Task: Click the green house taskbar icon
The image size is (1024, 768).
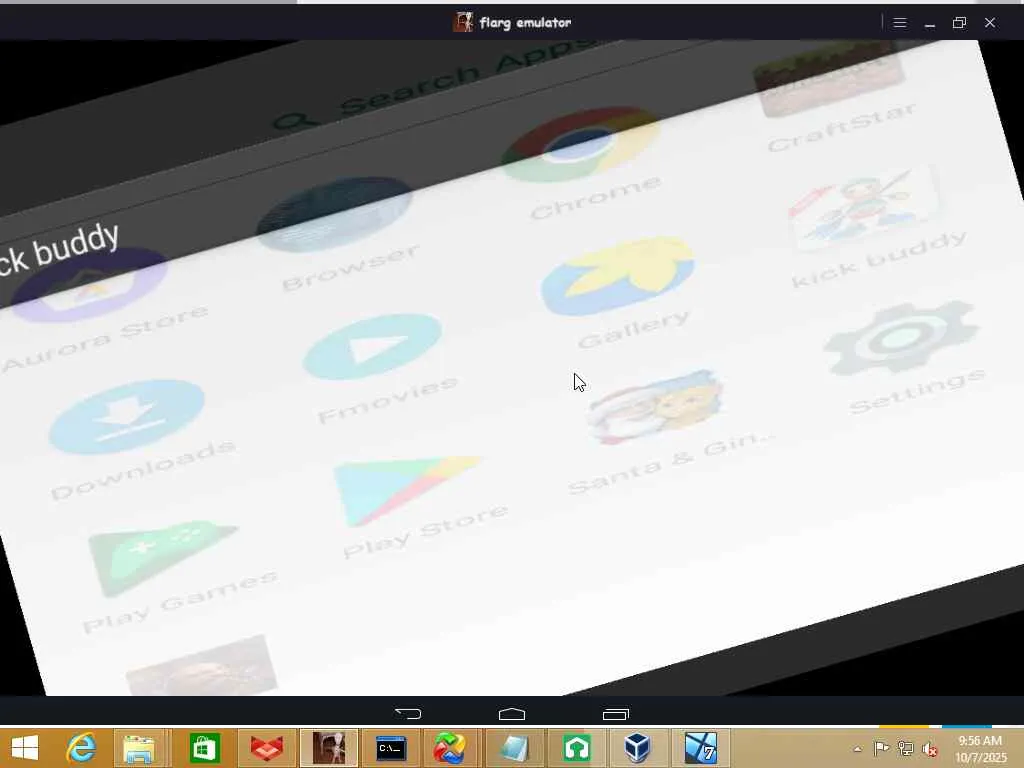Action: pos(577,748)
